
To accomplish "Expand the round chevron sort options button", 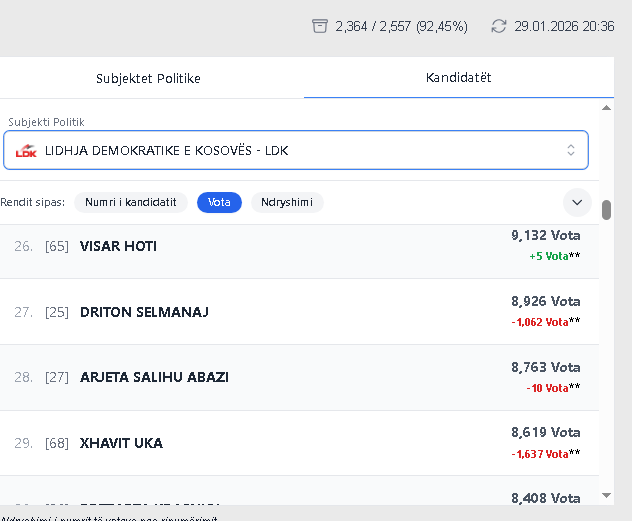I will 576,202.
